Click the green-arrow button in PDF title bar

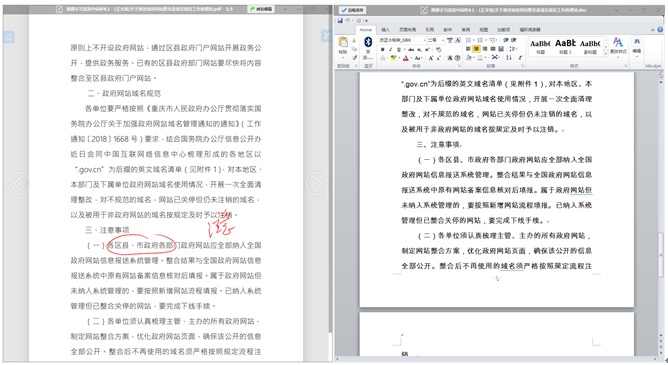pos(262,9)
